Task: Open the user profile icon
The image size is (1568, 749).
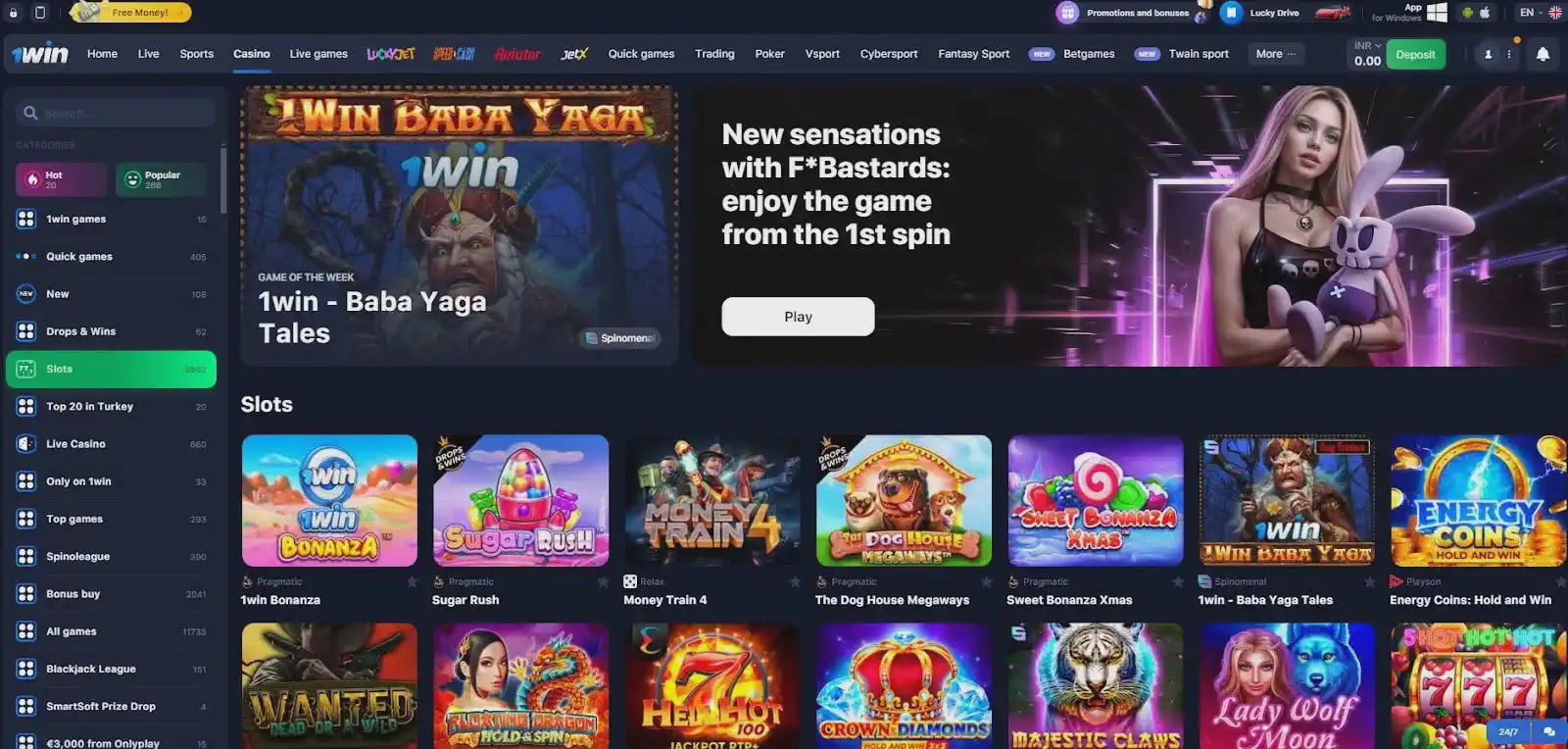Action: click(1488, 55)
